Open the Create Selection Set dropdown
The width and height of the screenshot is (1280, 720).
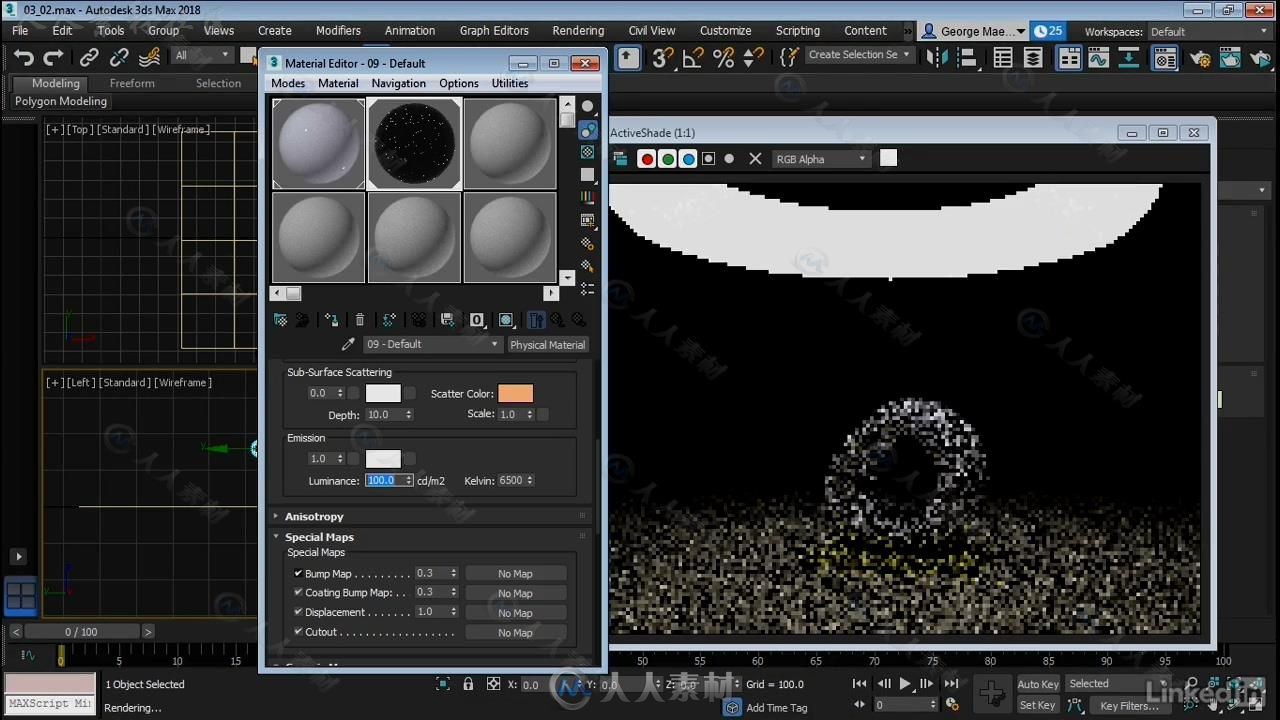point(859,55)
